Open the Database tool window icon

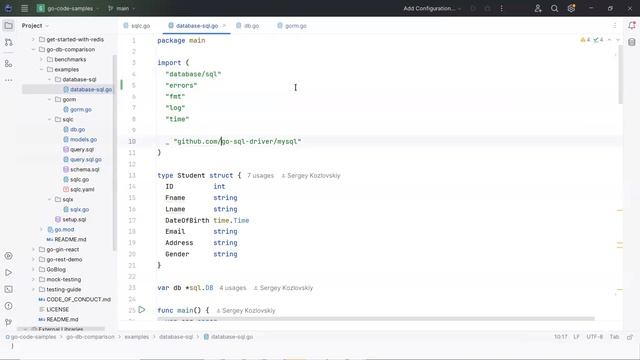pyautogui.click(x=631, y=42)
